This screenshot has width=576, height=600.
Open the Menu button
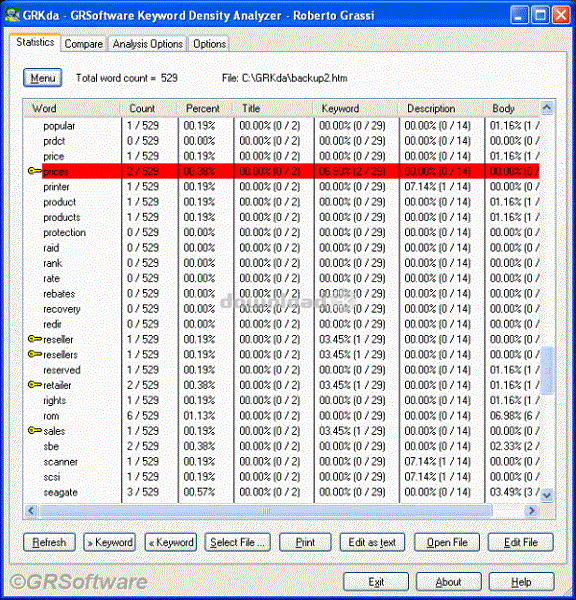click(x=42, y=78)
